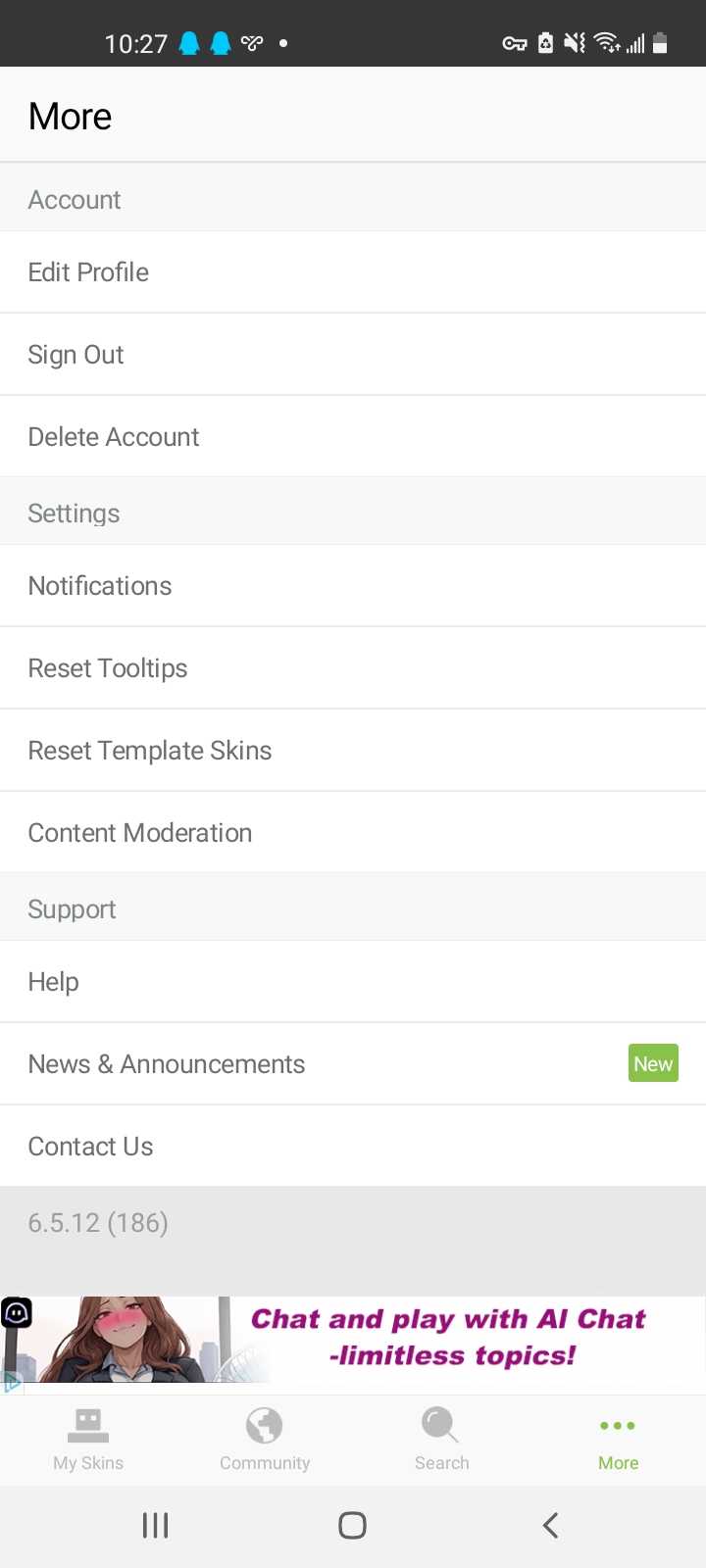Tap the Community globe icon
The height and width of the screenshot is (1568, 706).
pyautogui.click(x=265, y=1426)
